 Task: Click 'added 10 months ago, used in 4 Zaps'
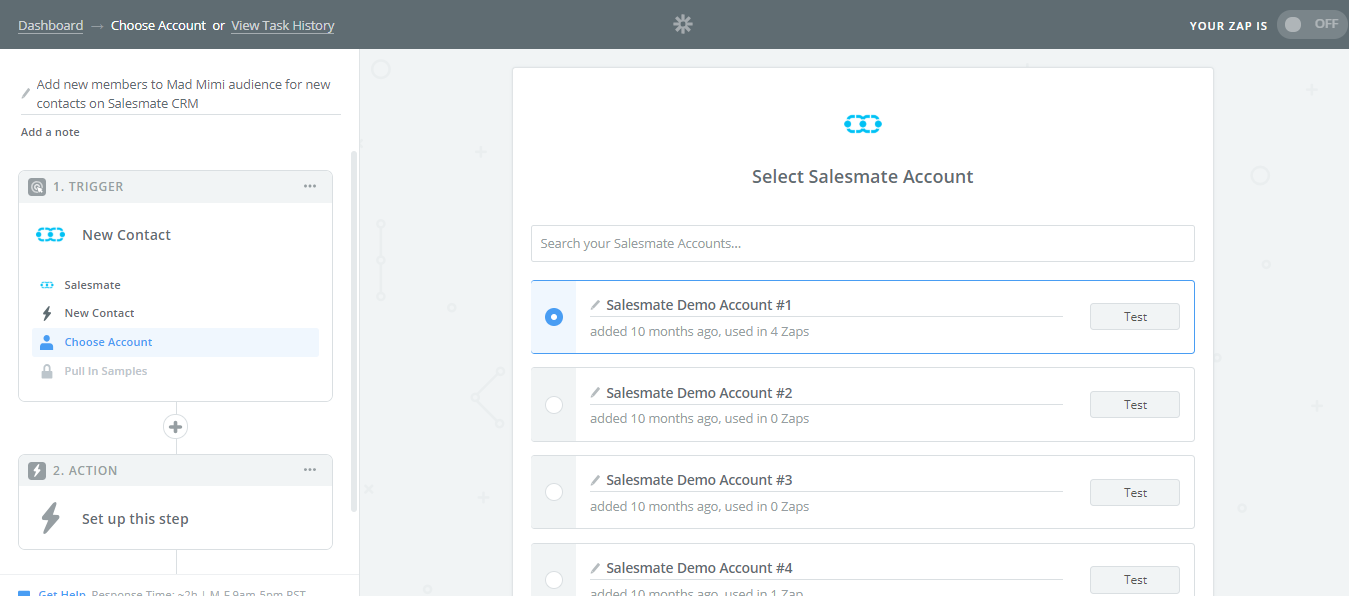[x=700, y=331]
